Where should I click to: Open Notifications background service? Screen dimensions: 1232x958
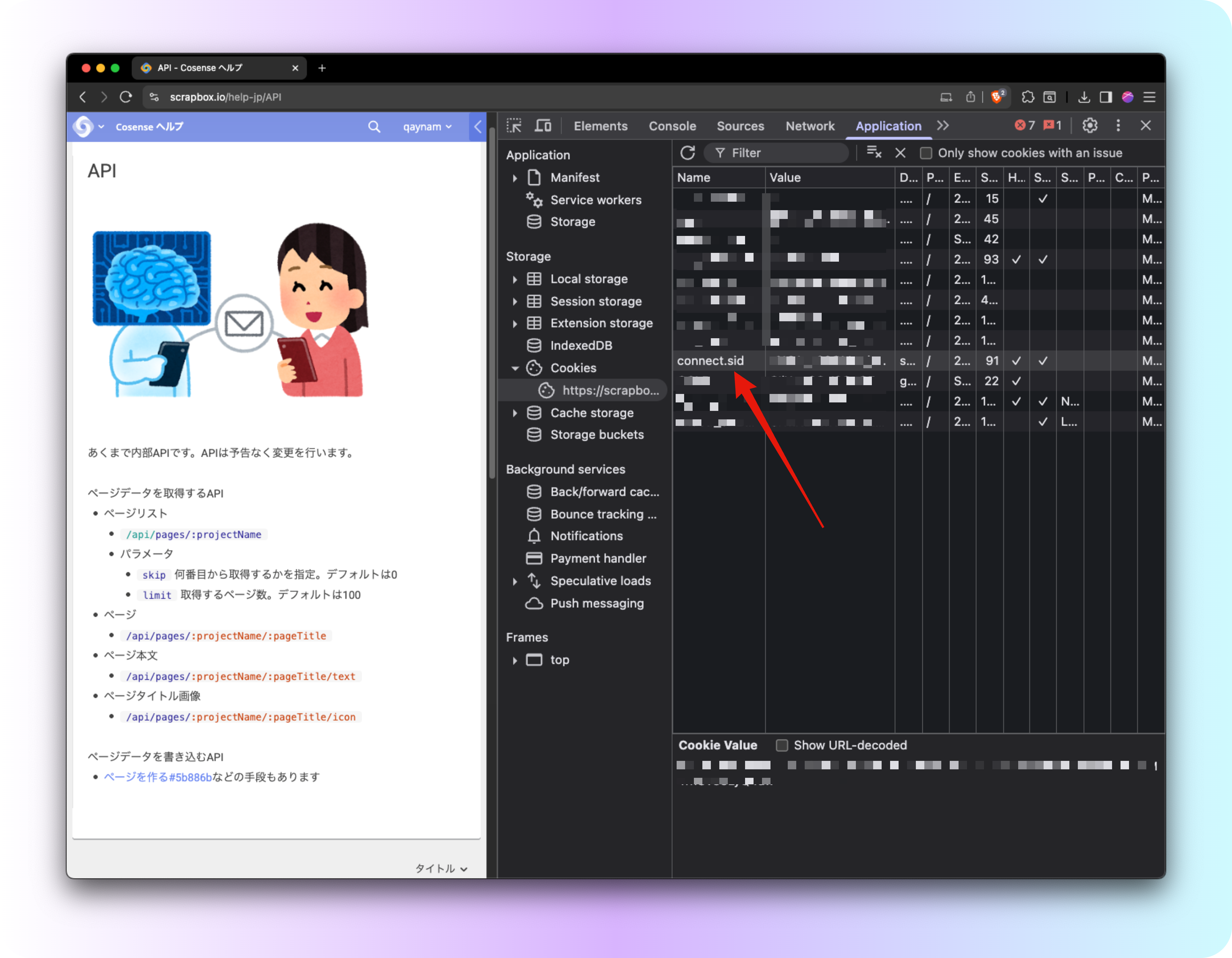pyautogui.click(x=586, y=536)
